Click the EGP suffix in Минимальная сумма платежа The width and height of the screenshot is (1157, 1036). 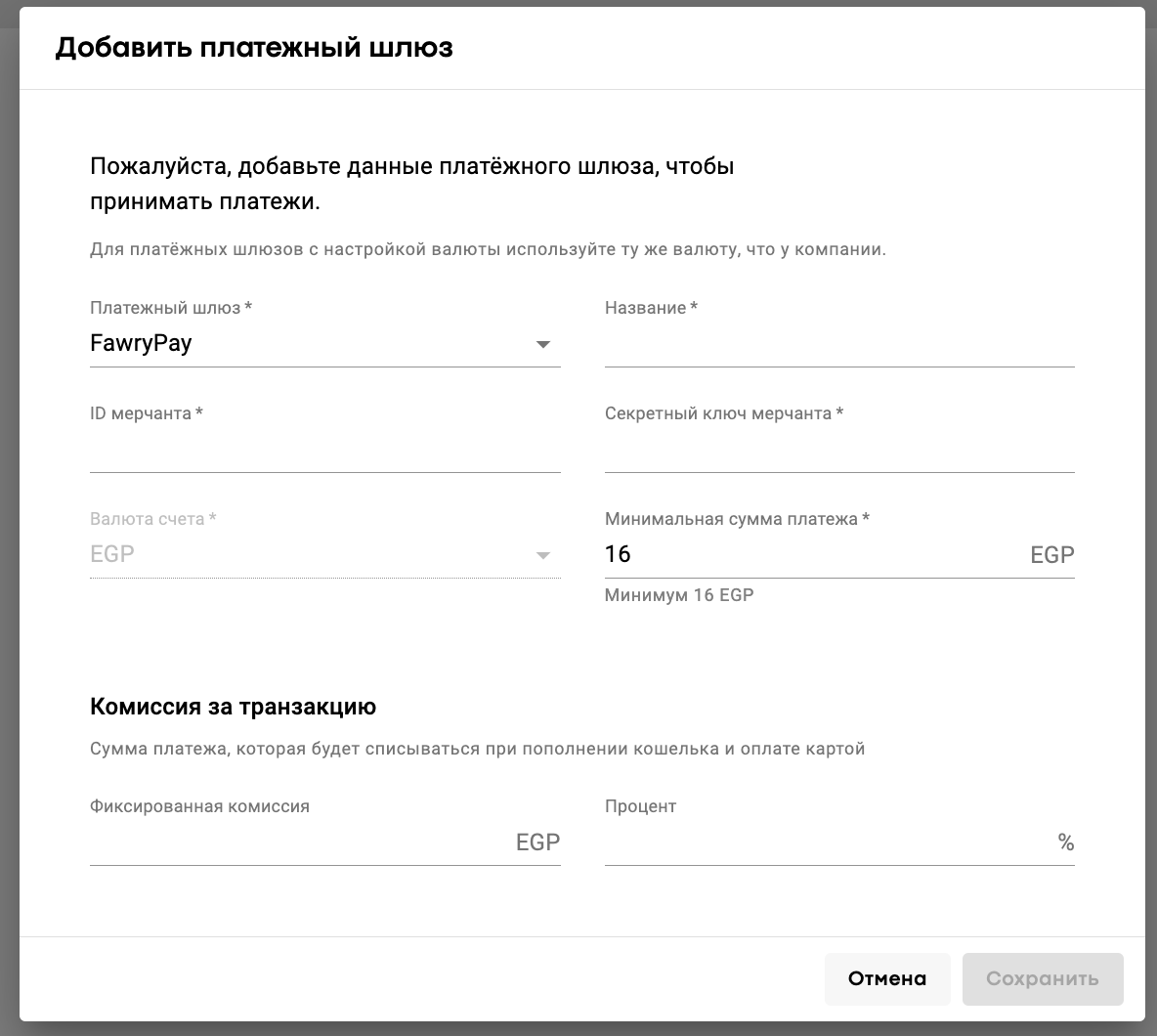click(1051, 555)
